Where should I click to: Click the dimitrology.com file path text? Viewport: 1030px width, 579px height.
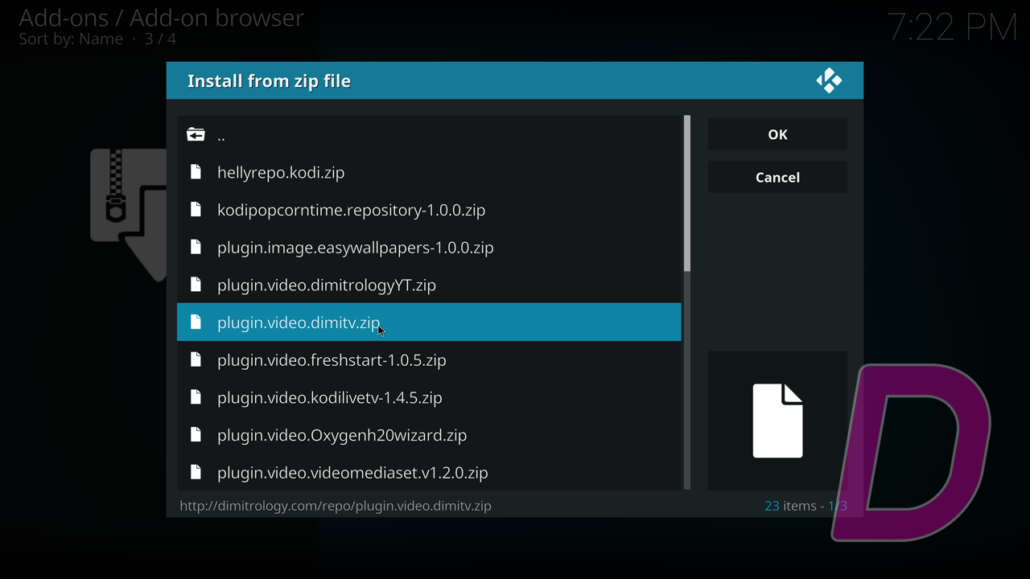[335, 506]
